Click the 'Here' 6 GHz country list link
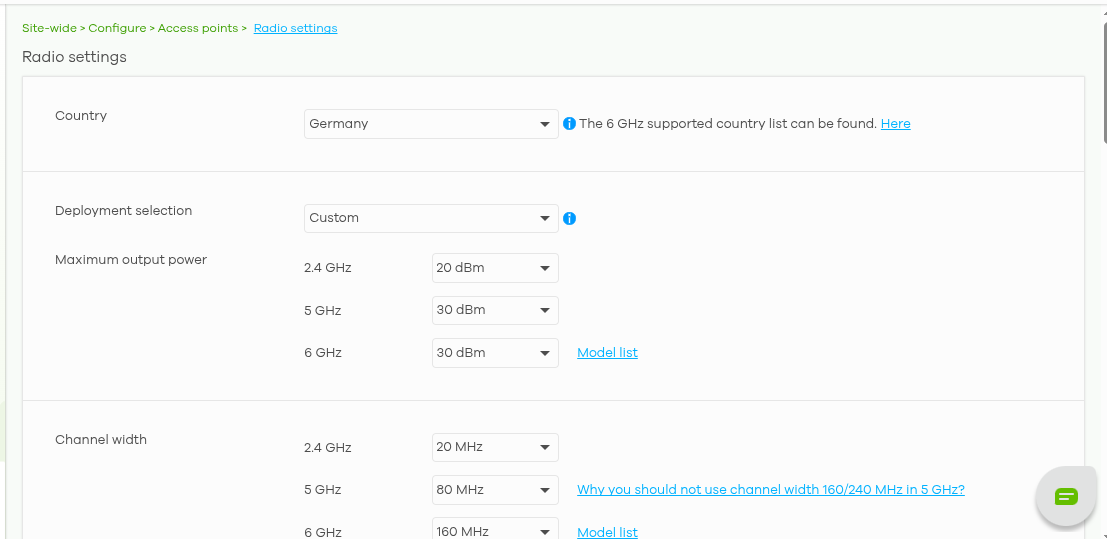 click(895, 124)
